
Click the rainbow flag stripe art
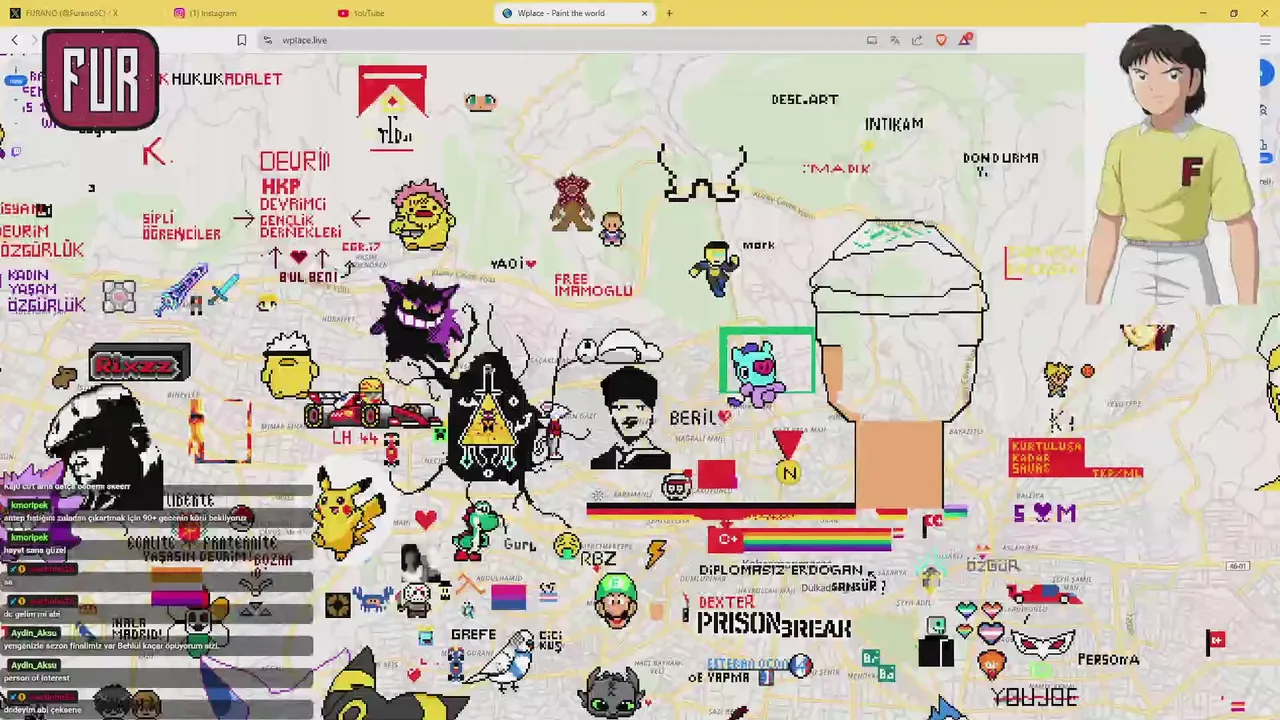pyautogui.click(x=816, y=540)
